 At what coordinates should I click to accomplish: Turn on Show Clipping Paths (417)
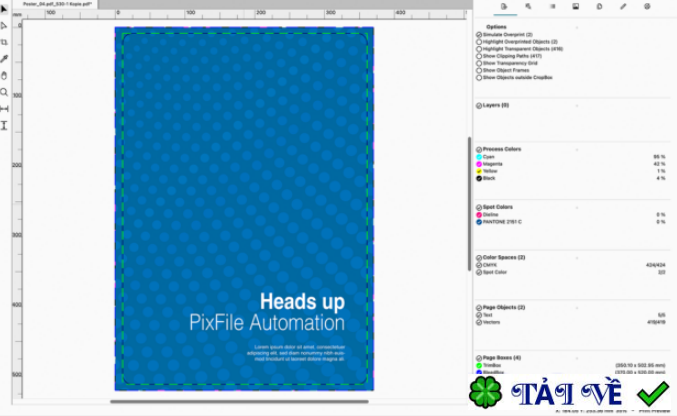[479, 56]
